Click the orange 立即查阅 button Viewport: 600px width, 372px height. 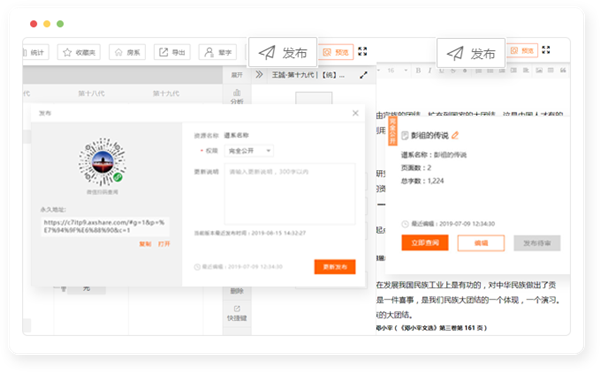425,243
